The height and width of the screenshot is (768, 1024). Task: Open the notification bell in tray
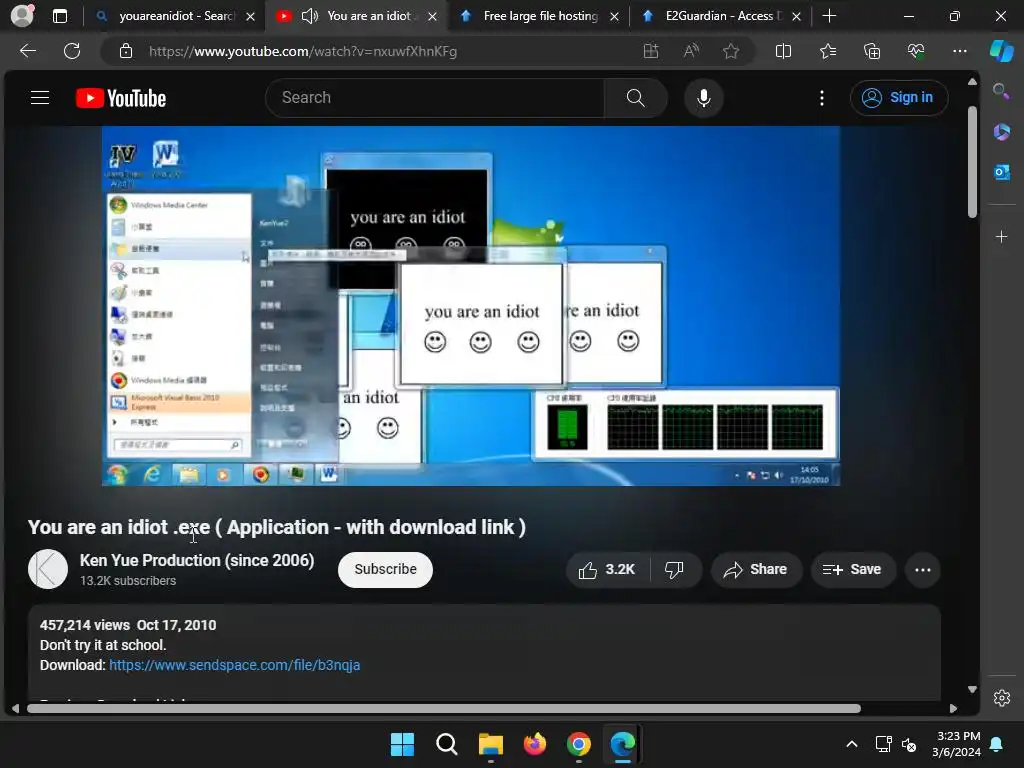(x=997, y=744)
